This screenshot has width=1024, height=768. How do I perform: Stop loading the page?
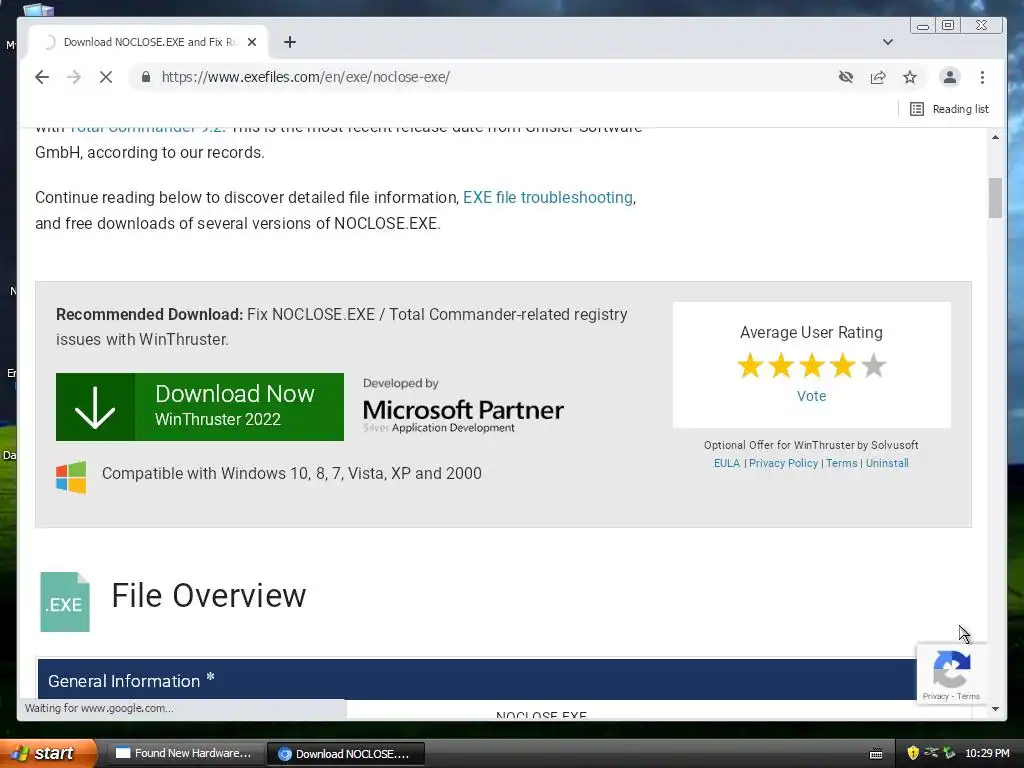point(106,77)
